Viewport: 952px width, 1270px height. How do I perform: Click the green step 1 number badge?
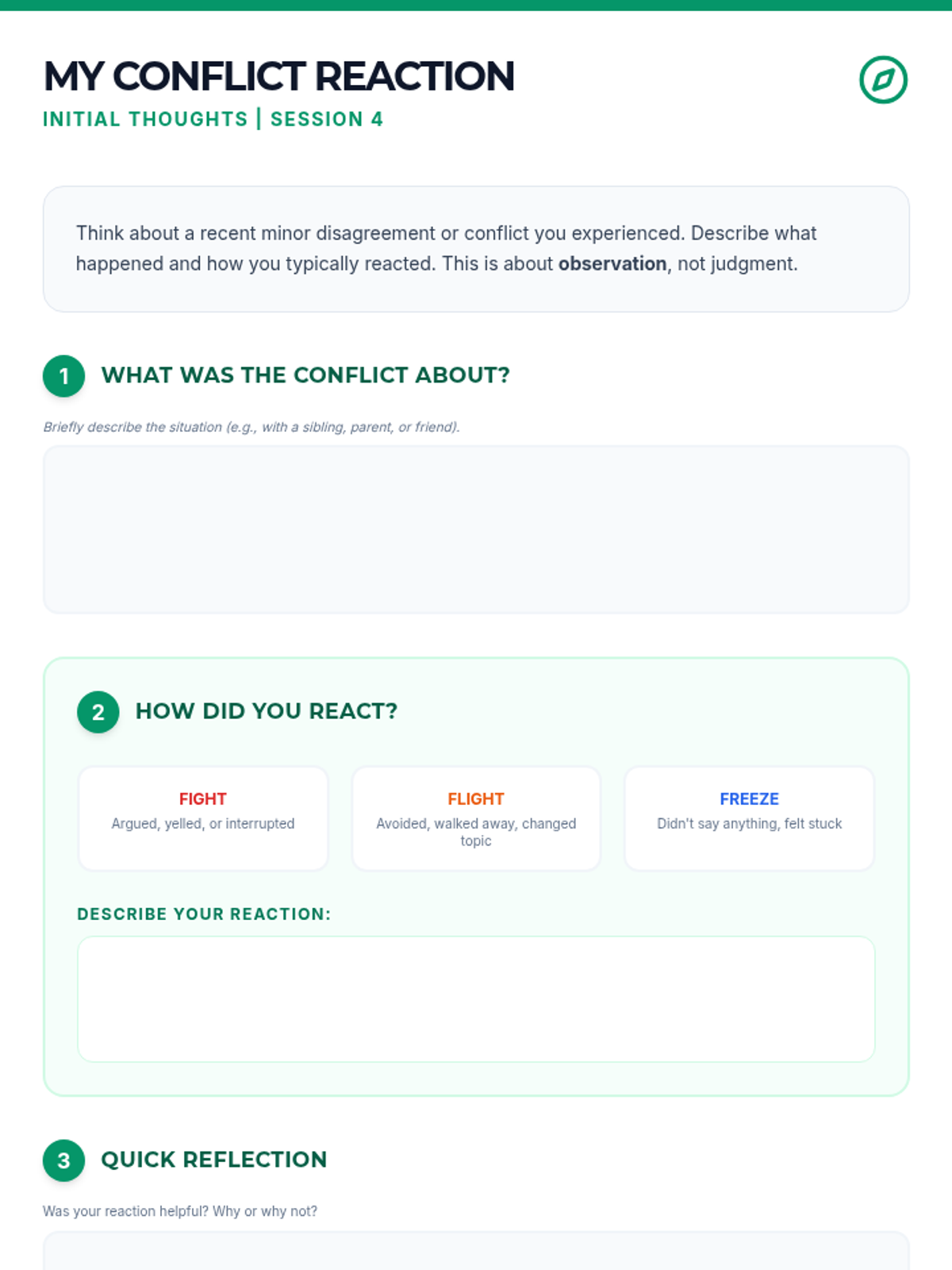63,376
